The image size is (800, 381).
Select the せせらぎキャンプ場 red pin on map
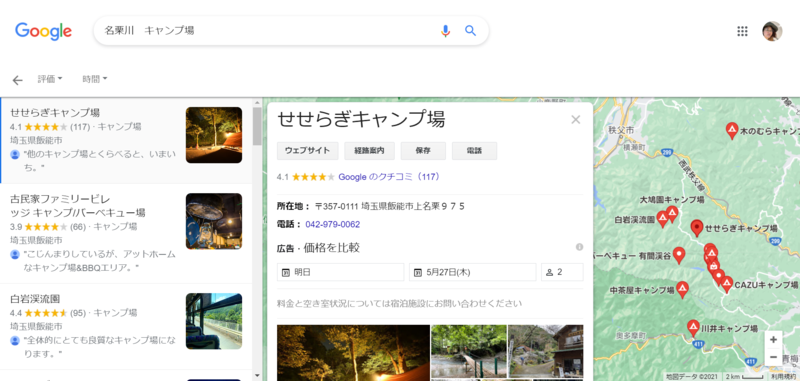(697, 227)
